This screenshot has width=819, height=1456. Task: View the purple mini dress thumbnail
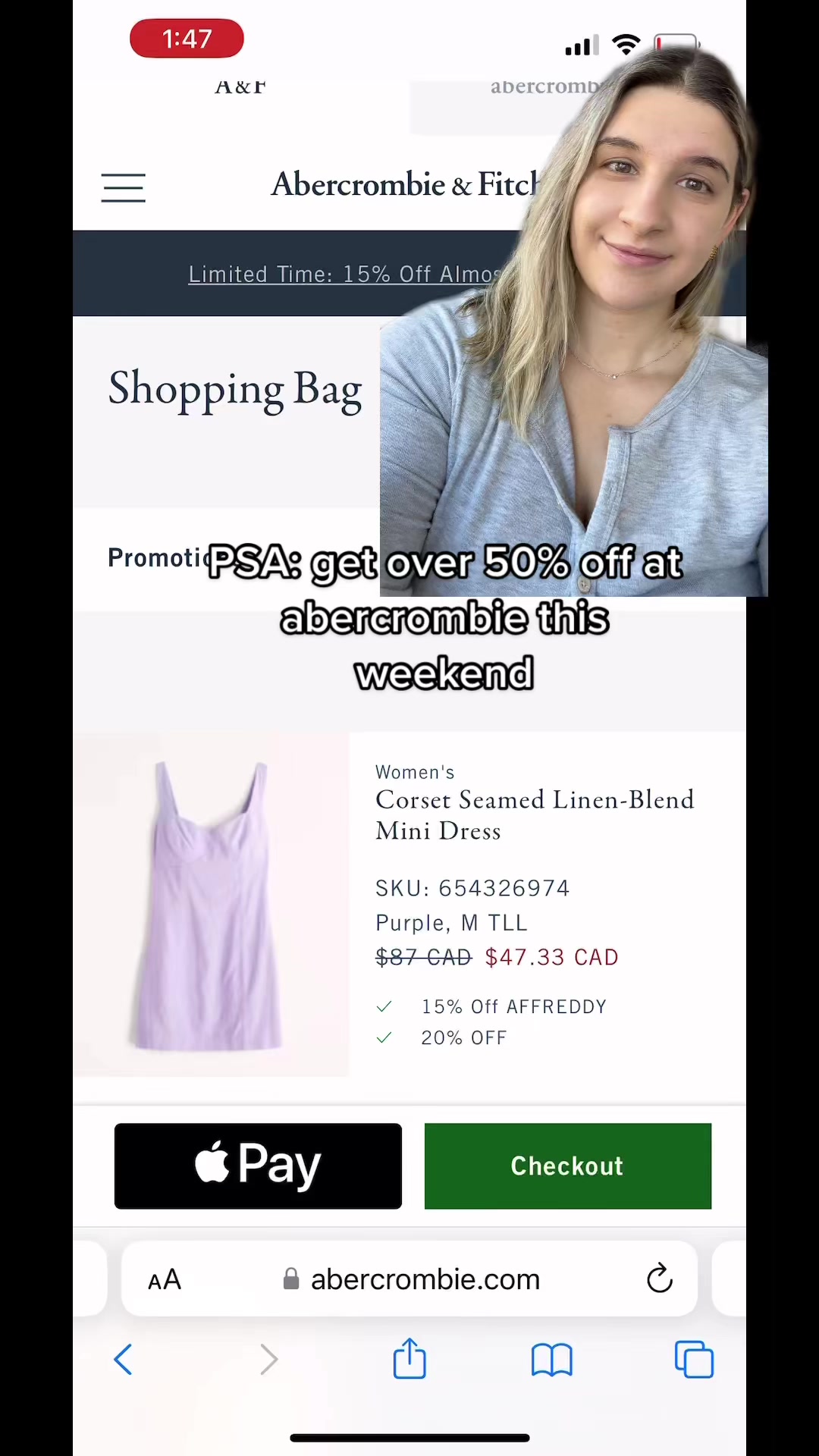point(211,904)
